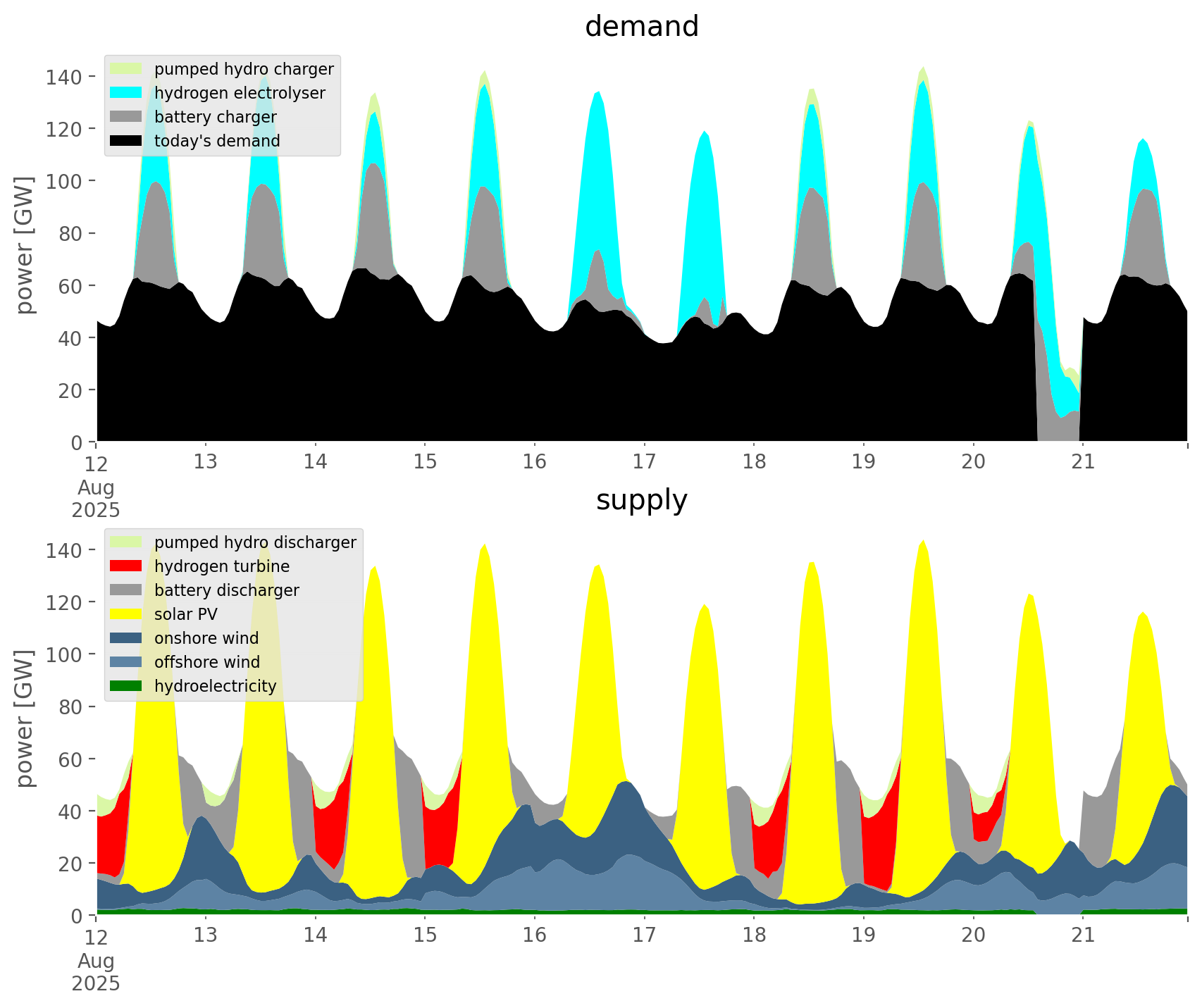Image resolution: width=1202 pixels, height=1008 pixels.
Task: Click the demand chart's power [GW] axis label
Action: (x=25, y=245)
